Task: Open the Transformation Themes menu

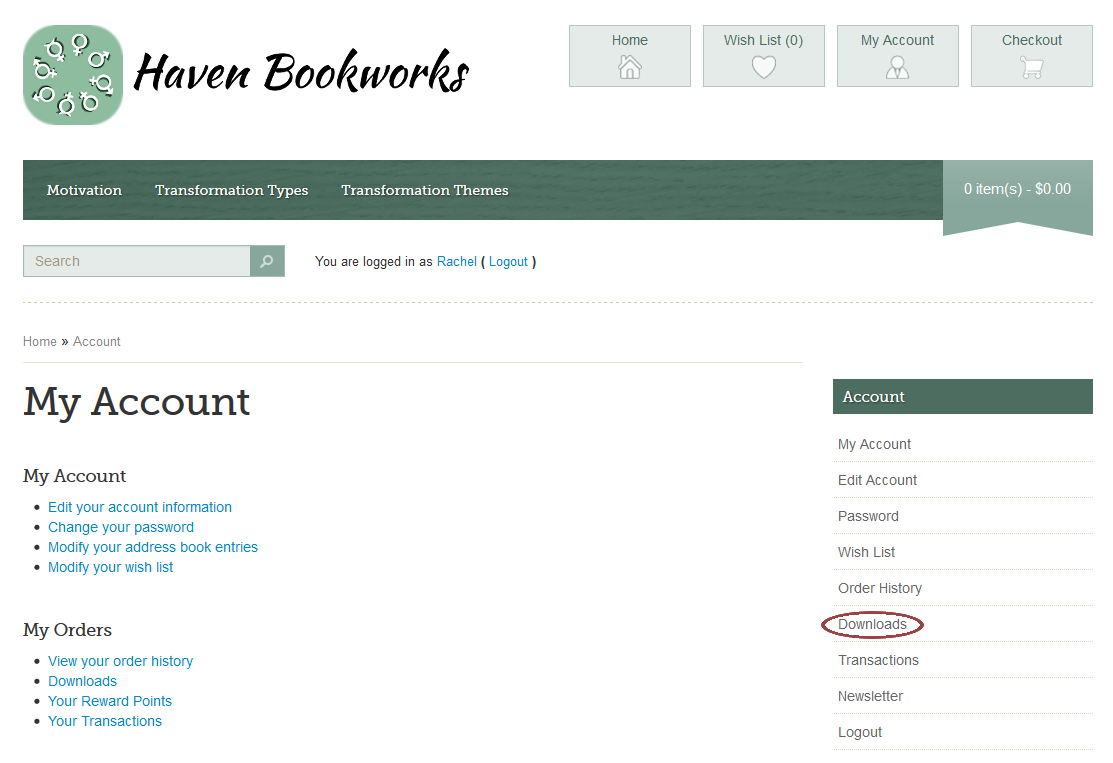Action: [x=424, y=190]
